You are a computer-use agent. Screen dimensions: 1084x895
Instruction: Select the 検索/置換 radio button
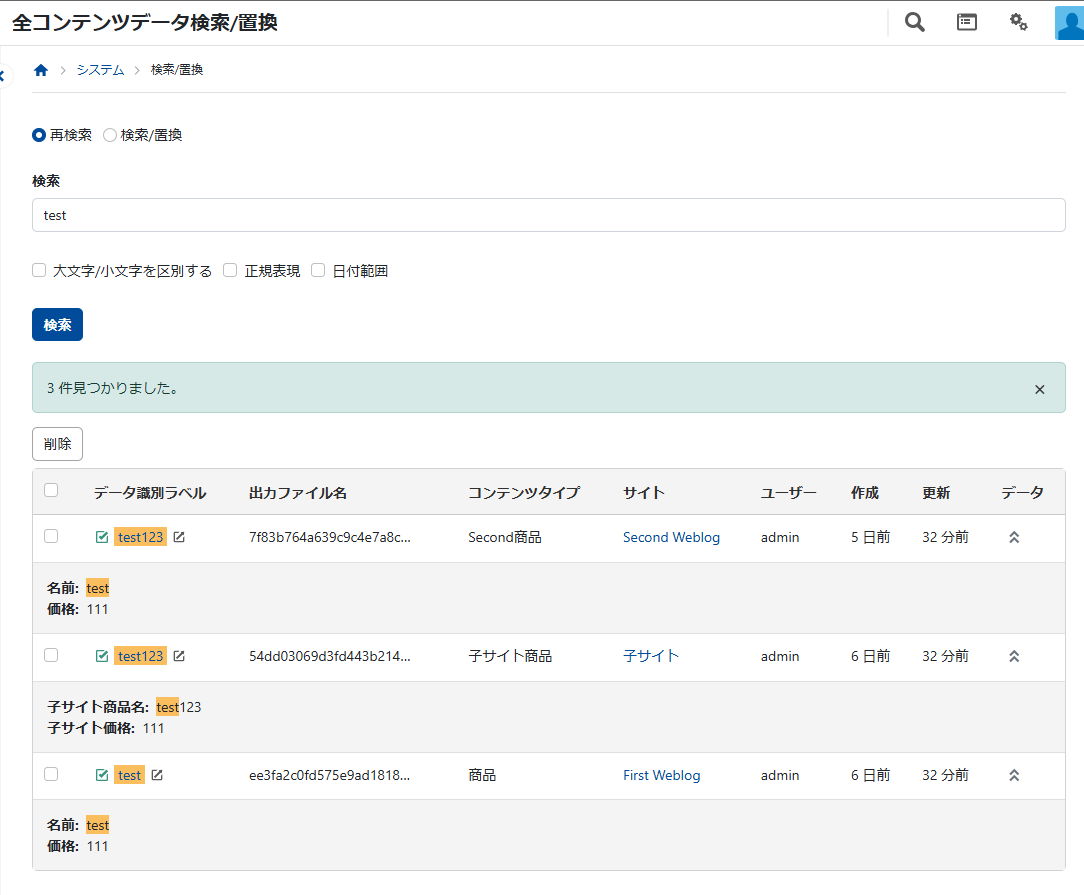point(110,135)
